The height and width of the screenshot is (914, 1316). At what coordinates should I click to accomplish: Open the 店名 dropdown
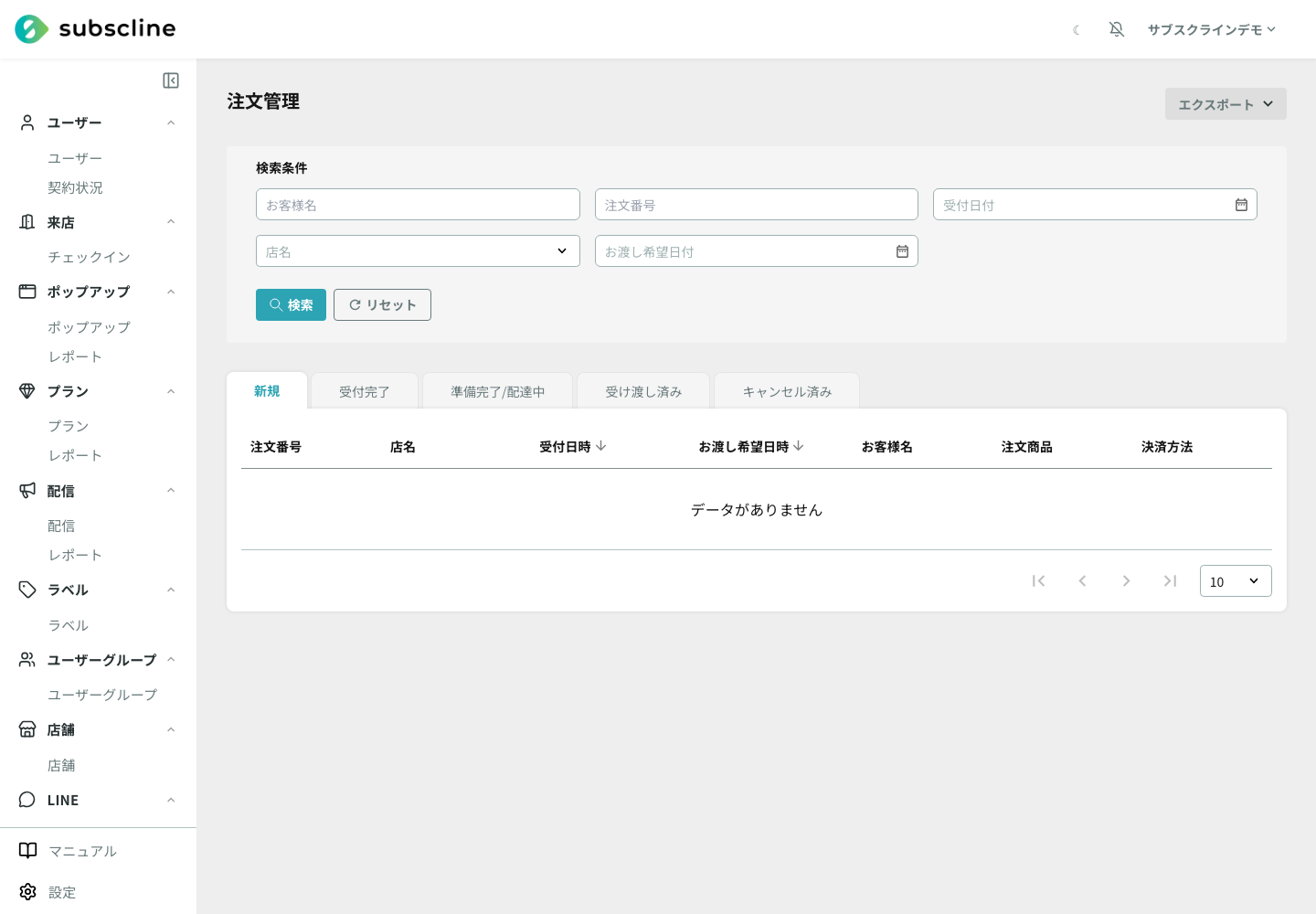pos(418,251)
